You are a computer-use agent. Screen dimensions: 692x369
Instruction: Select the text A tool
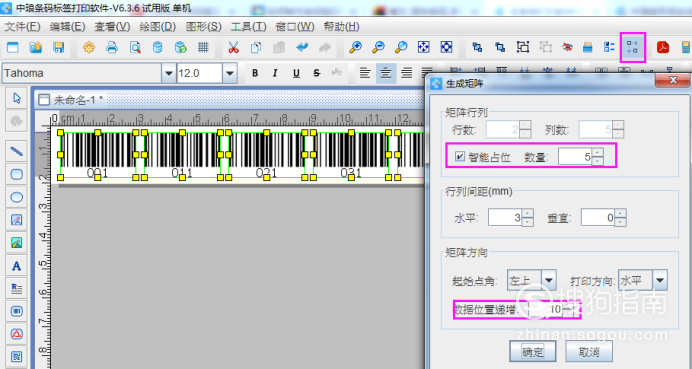[16, 266]
